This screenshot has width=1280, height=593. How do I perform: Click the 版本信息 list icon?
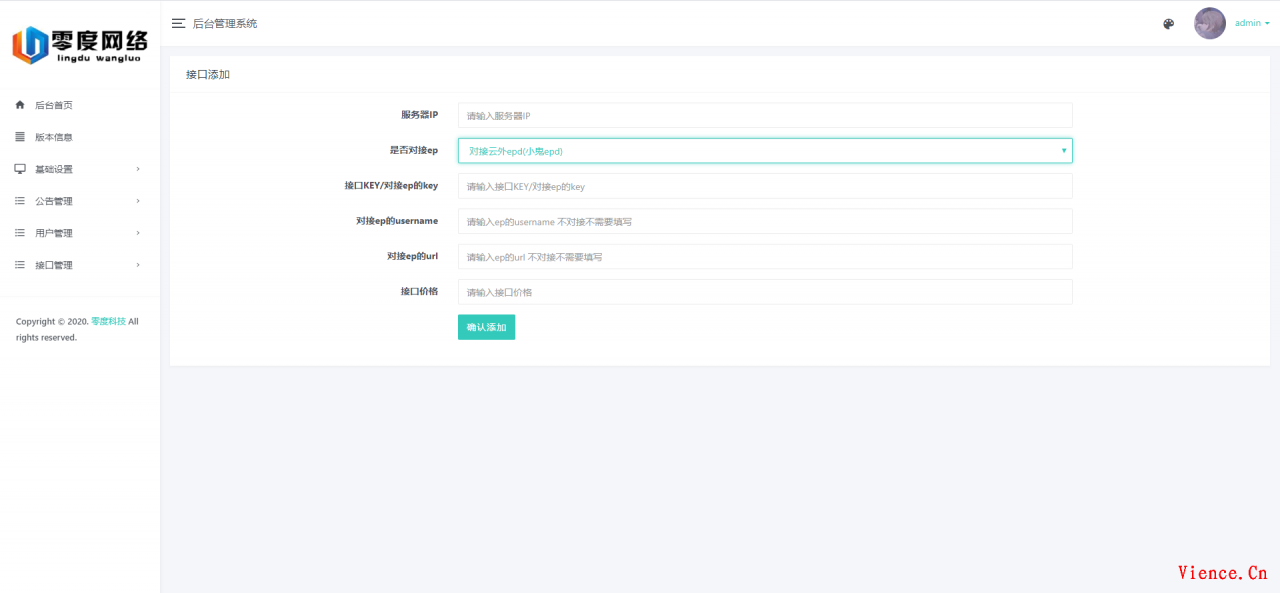(x=19, y=136)
